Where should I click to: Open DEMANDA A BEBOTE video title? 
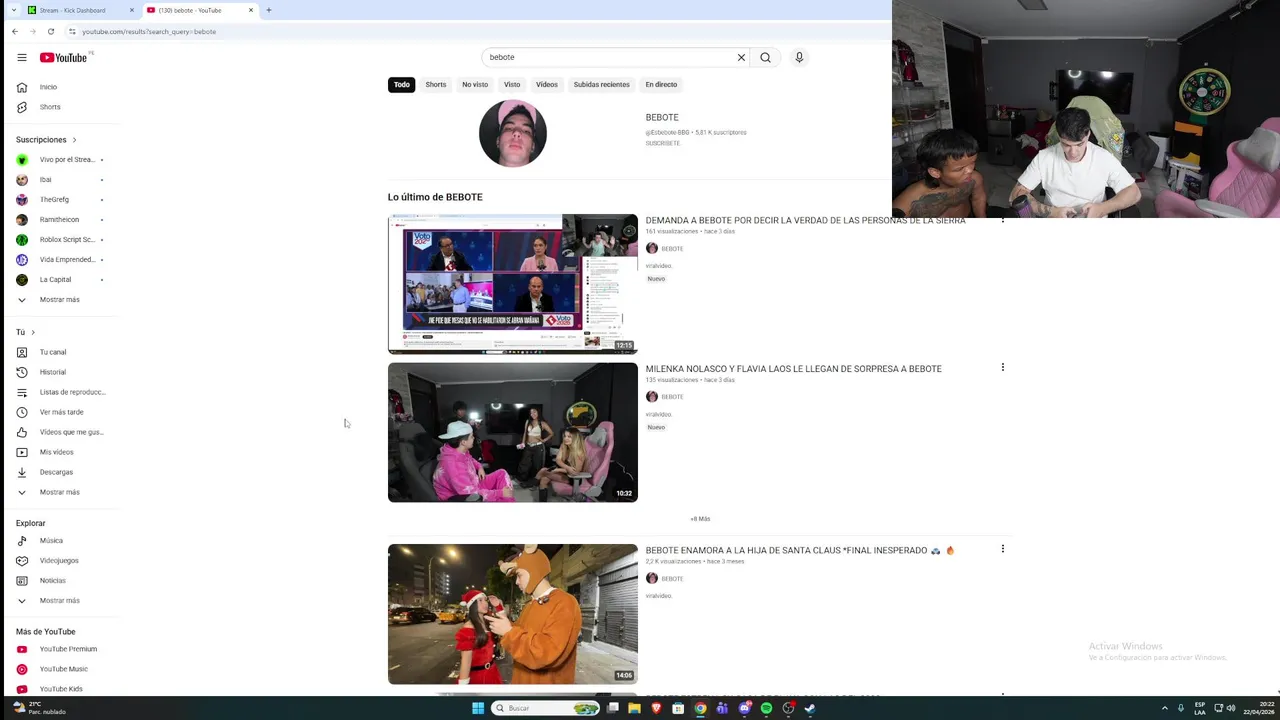click(x=805, y=220)
